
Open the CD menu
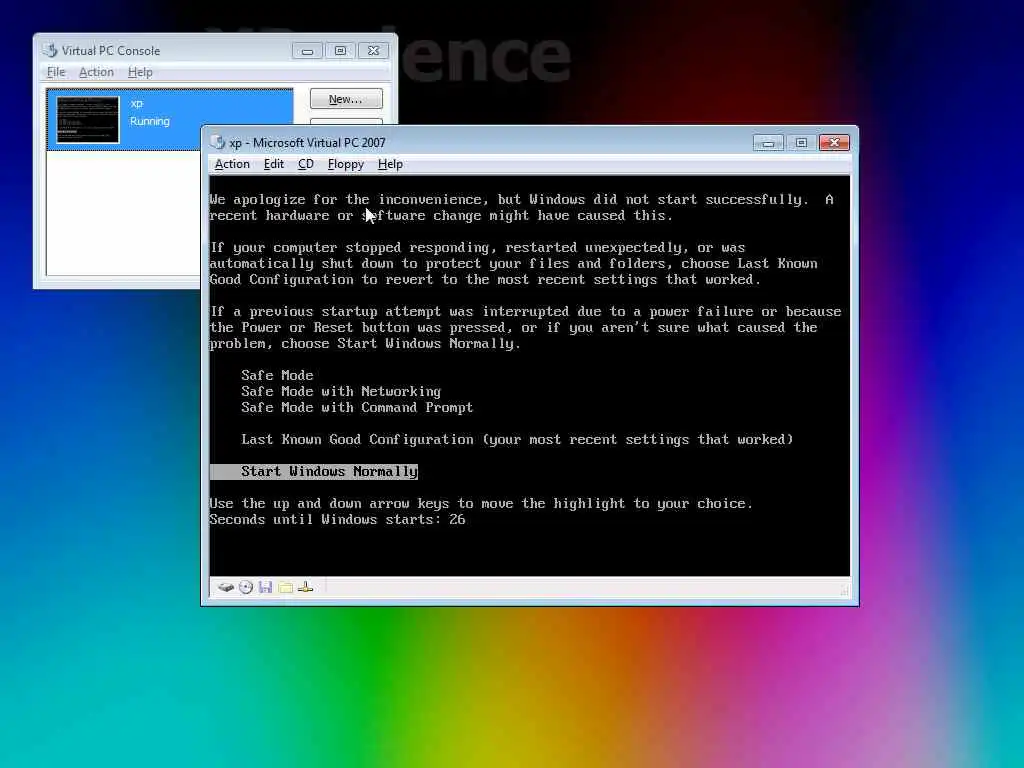click(306, 164)
